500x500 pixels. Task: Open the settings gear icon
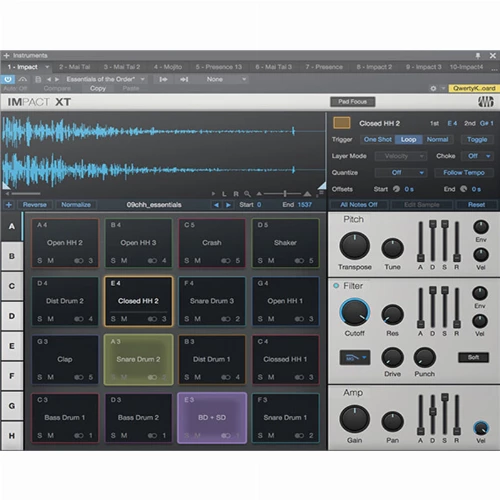[433, 88]
